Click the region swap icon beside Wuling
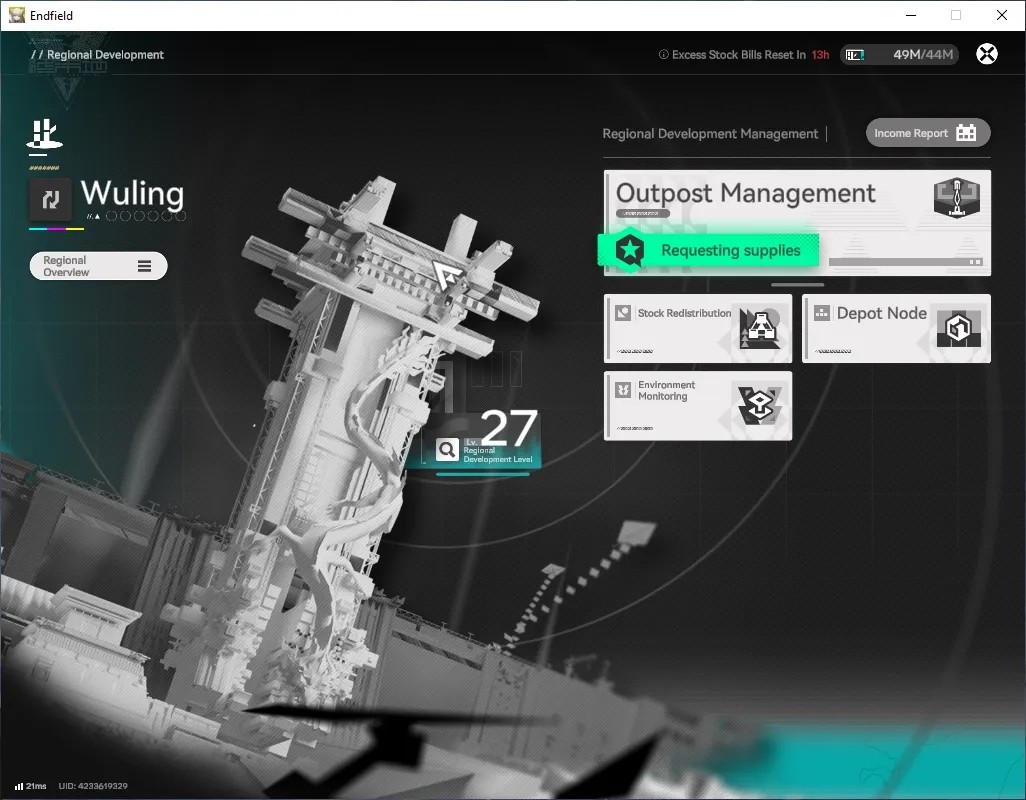The image size is (1026, 800). tap(50, 200)
